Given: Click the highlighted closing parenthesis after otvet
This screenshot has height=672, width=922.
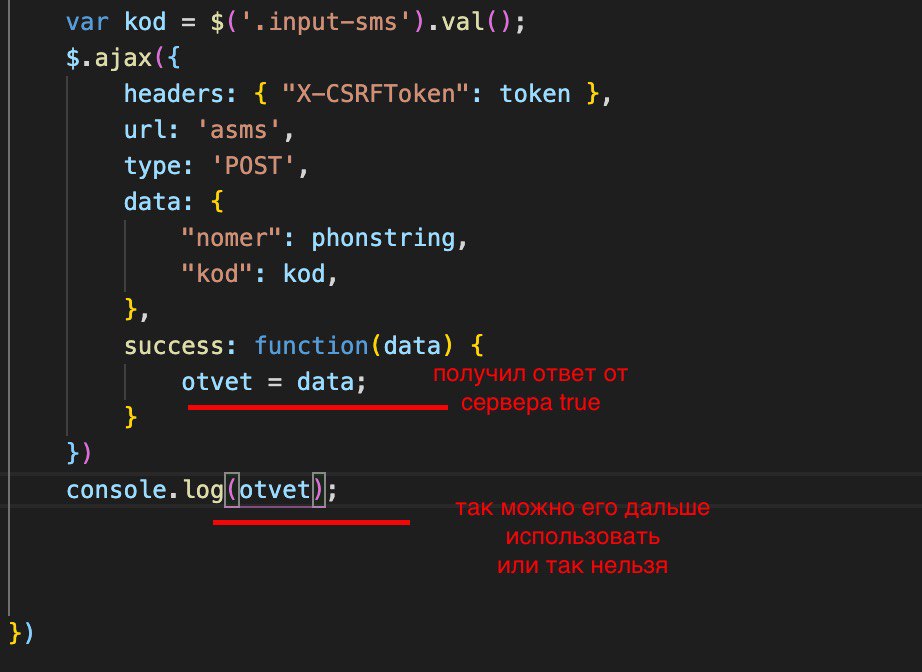Looking at the screenshot, I should tap(318, 490).
